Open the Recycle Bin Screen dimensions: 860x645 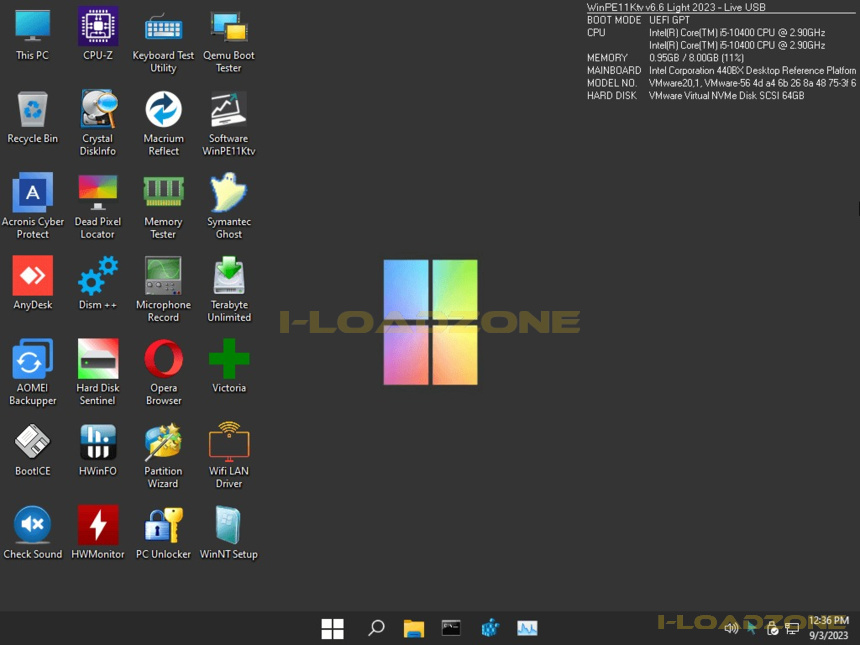coord(32,117)
